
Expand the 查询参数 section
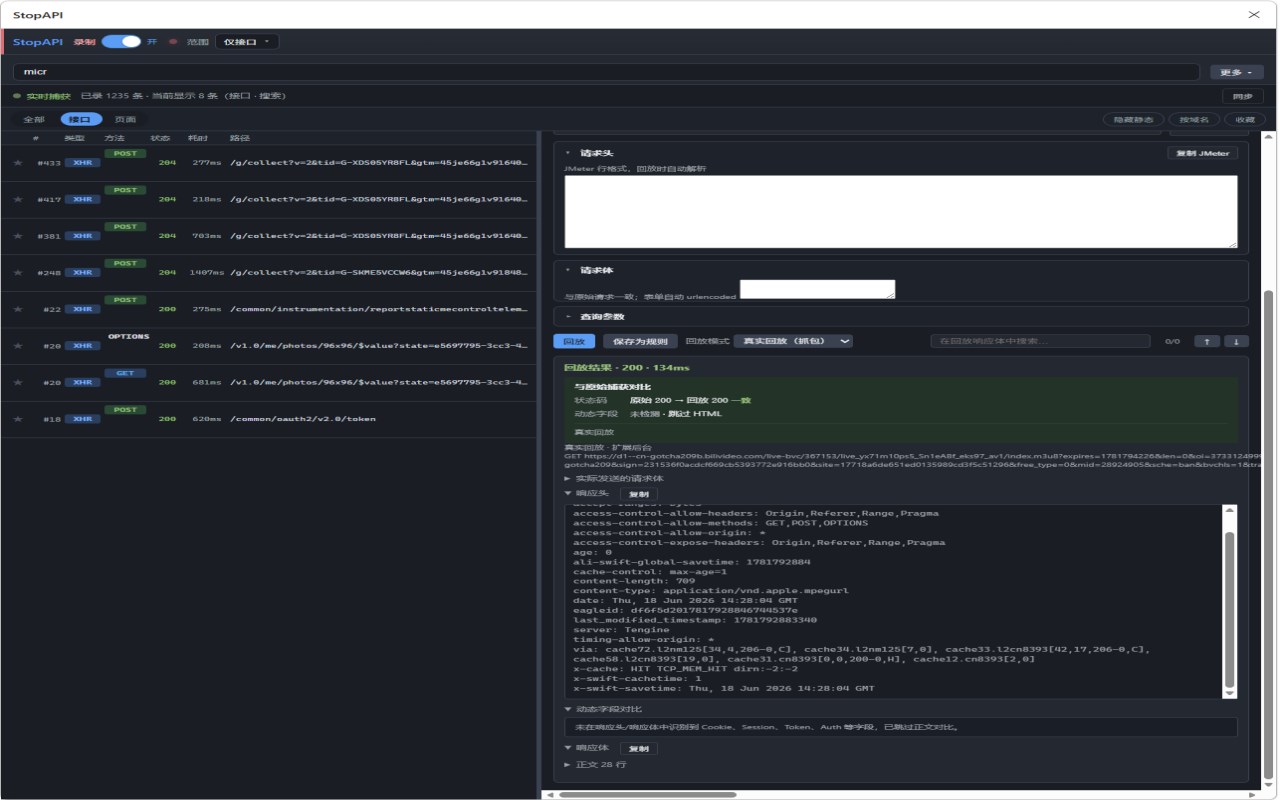point(595,316)
